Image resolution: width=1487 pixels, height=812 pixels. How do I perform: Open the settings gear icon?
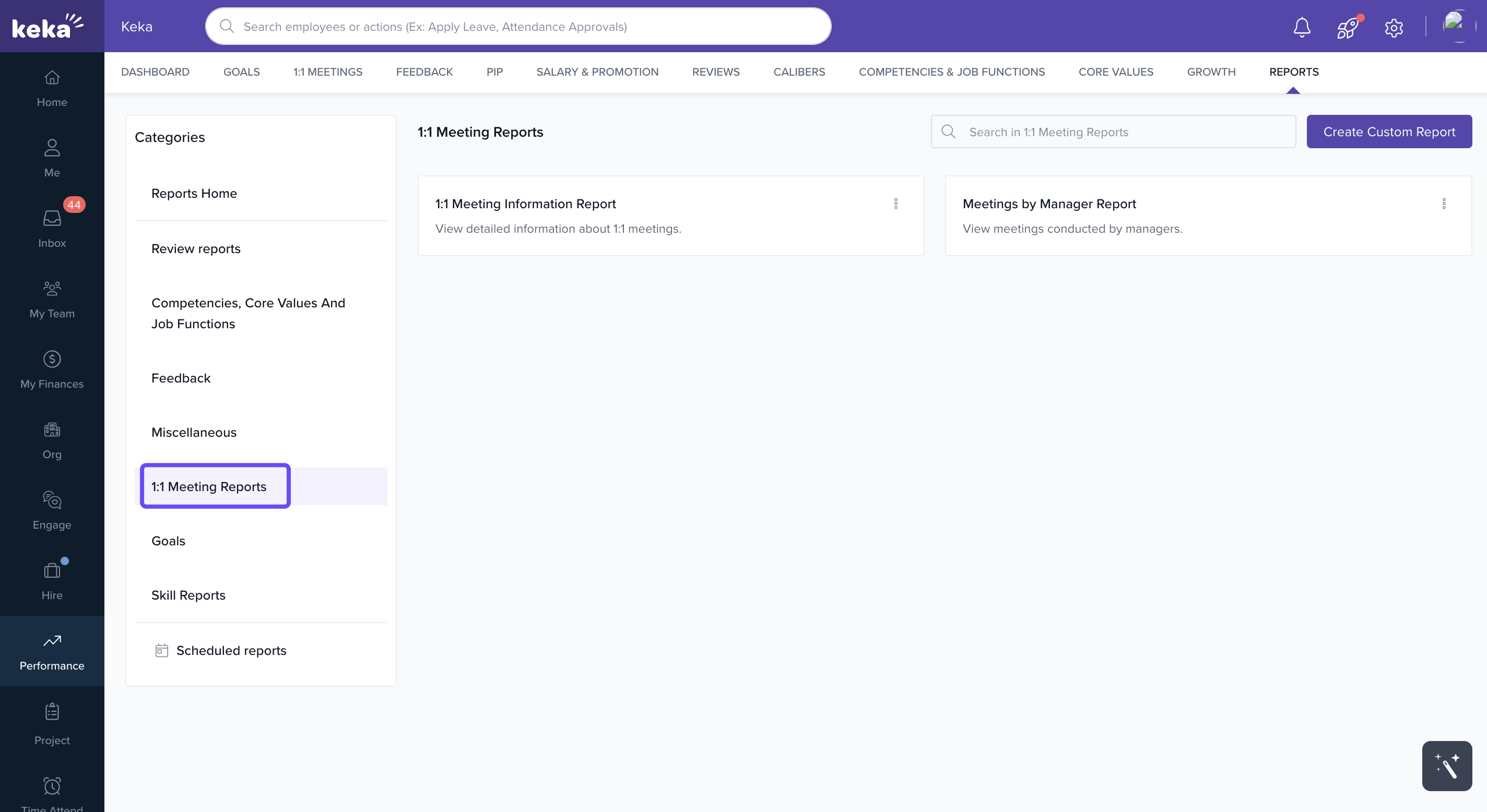(x=1394, y=27)
